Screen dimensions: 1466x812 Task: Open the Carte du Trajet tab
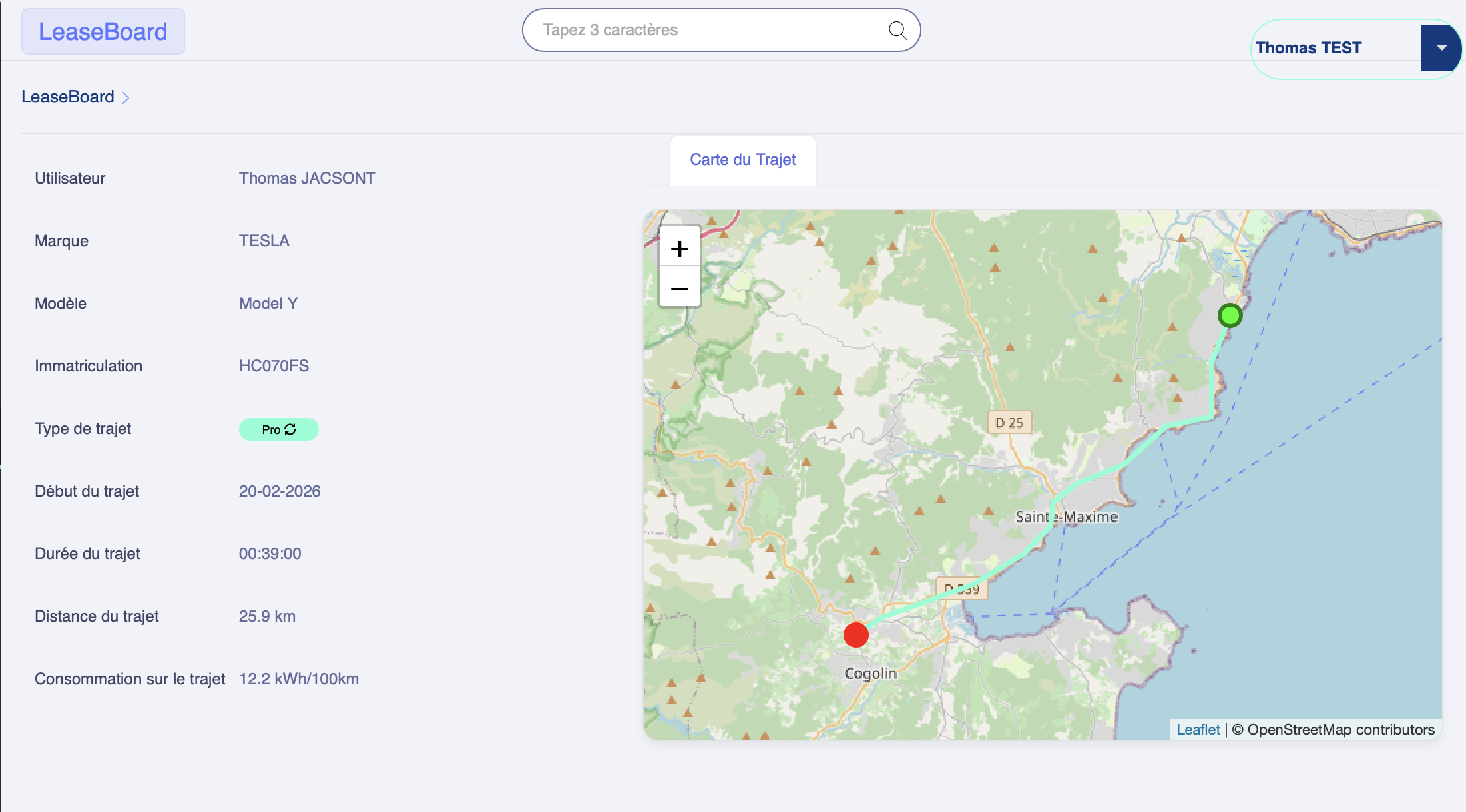pyautogui.click(x=742, y=160)
